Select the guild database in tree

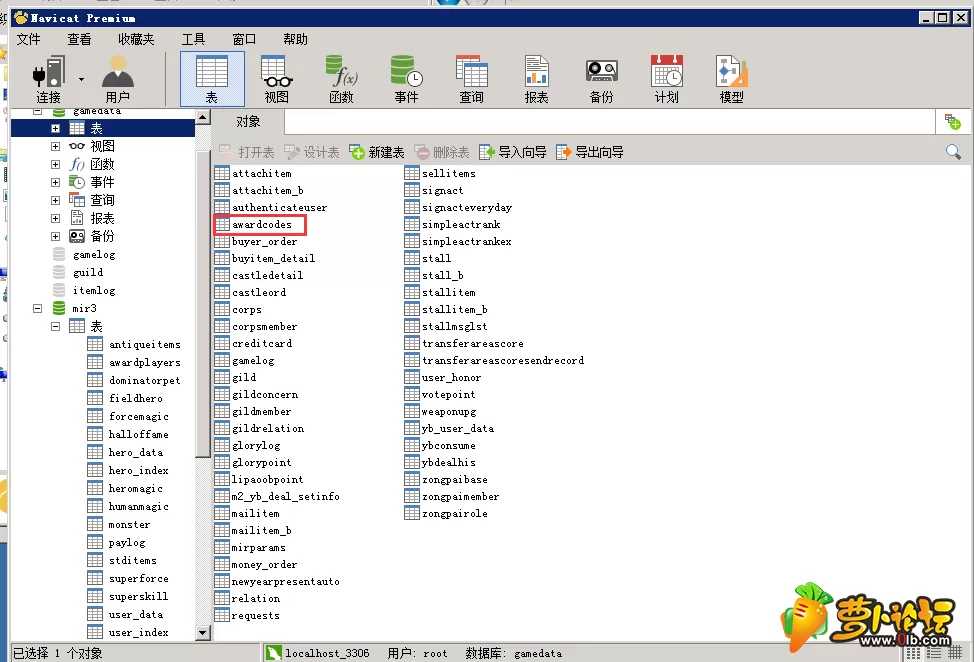click(x=88, y=272)
